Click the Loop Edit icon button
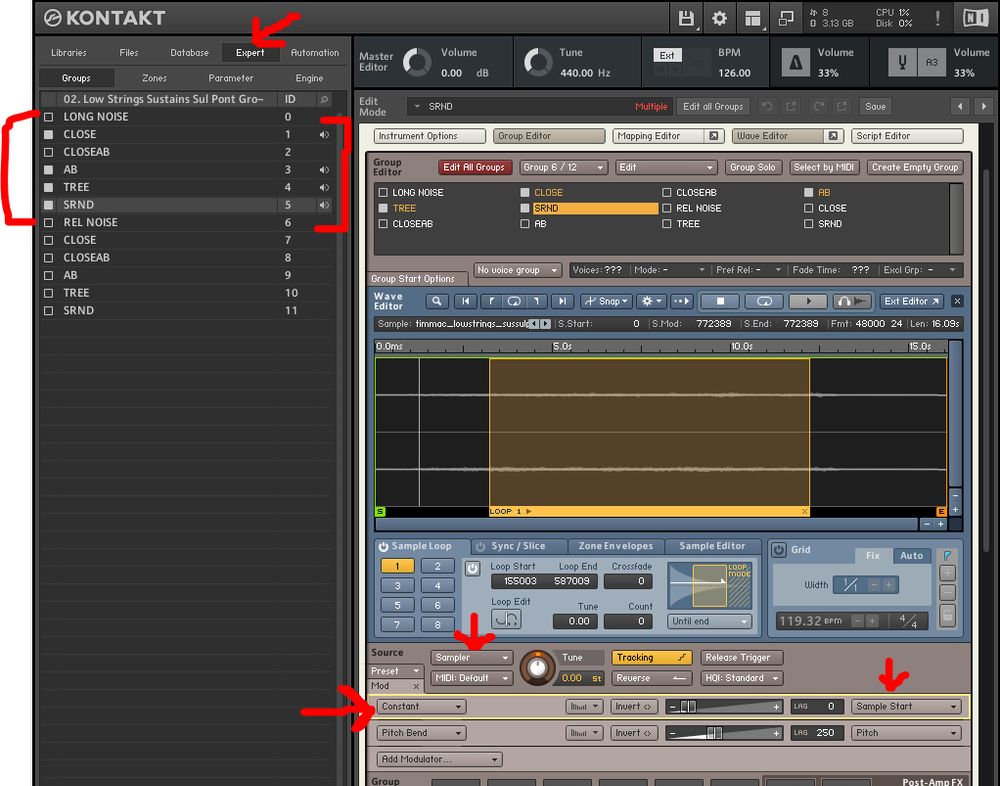The height and width of the screenshot is (786, 1000). pos(506,619)
